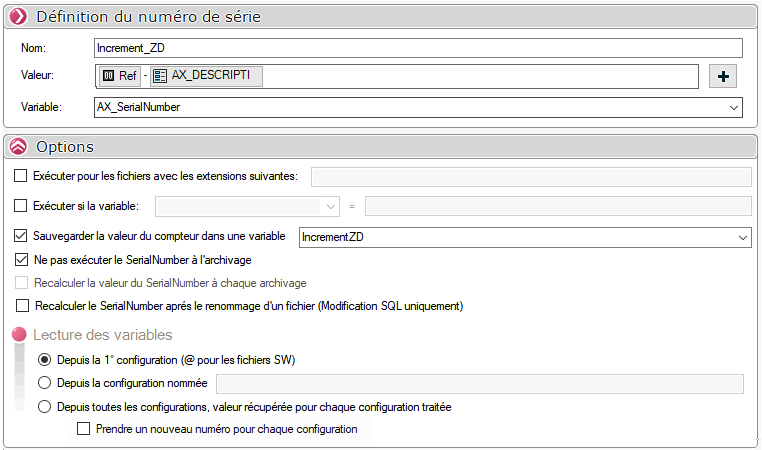The width and height of the screenshot is (762, 450).
Task: Check the Exécuter si la variable box
Action: [22, 206]
